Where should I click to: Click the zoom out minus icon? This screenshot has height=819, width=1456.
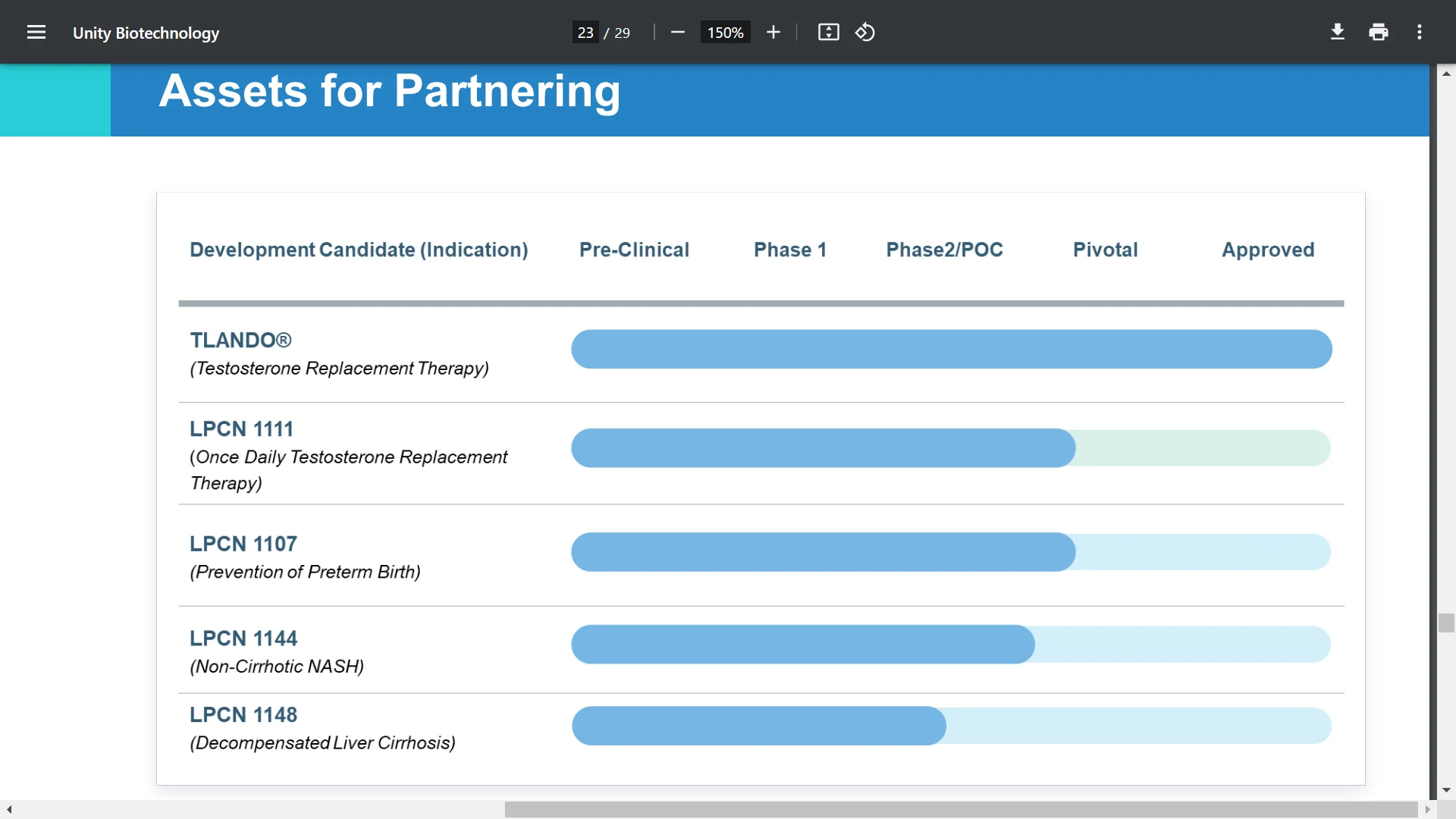(678, 33)
